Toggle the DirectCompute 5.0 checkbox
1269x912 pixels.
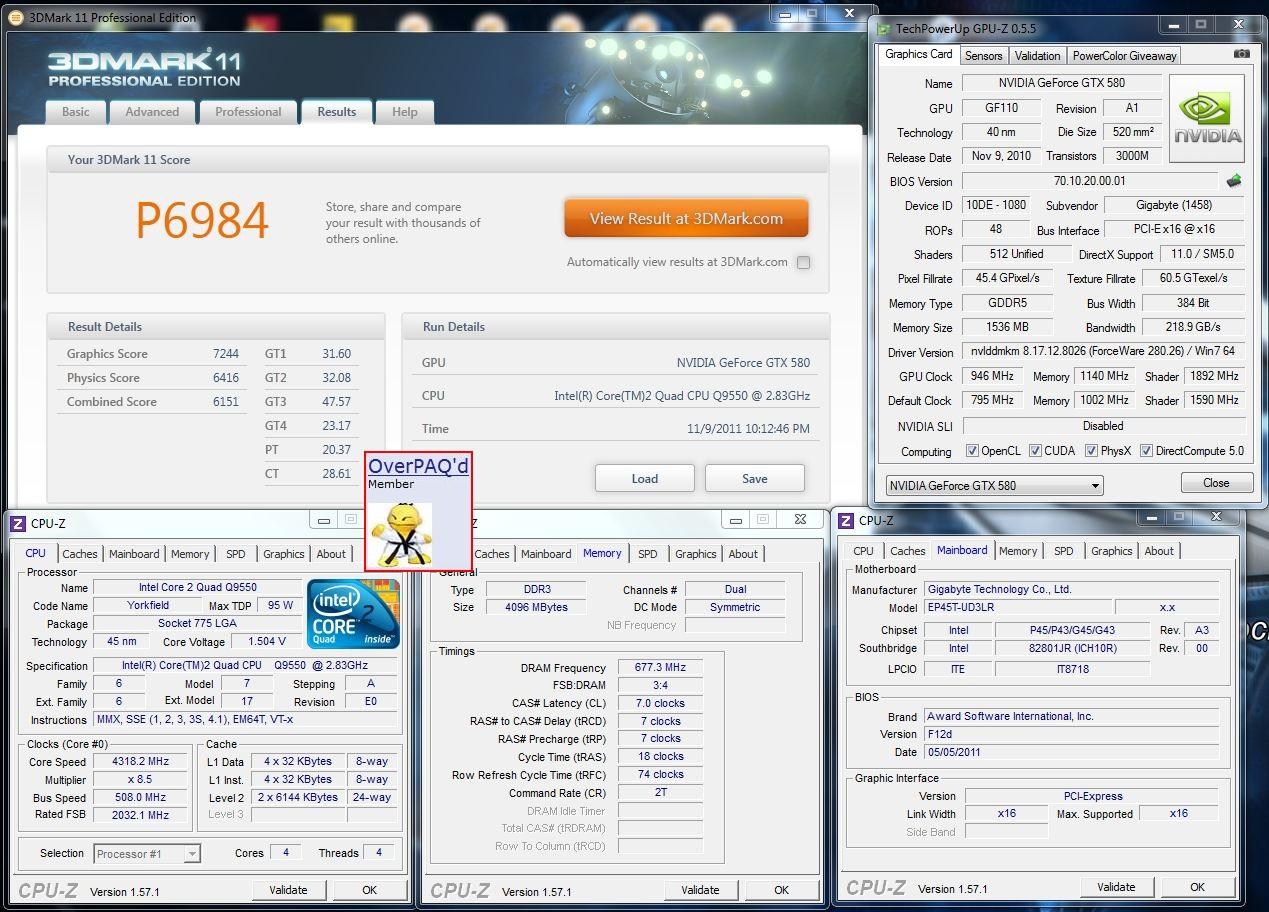click(1147, 451)
